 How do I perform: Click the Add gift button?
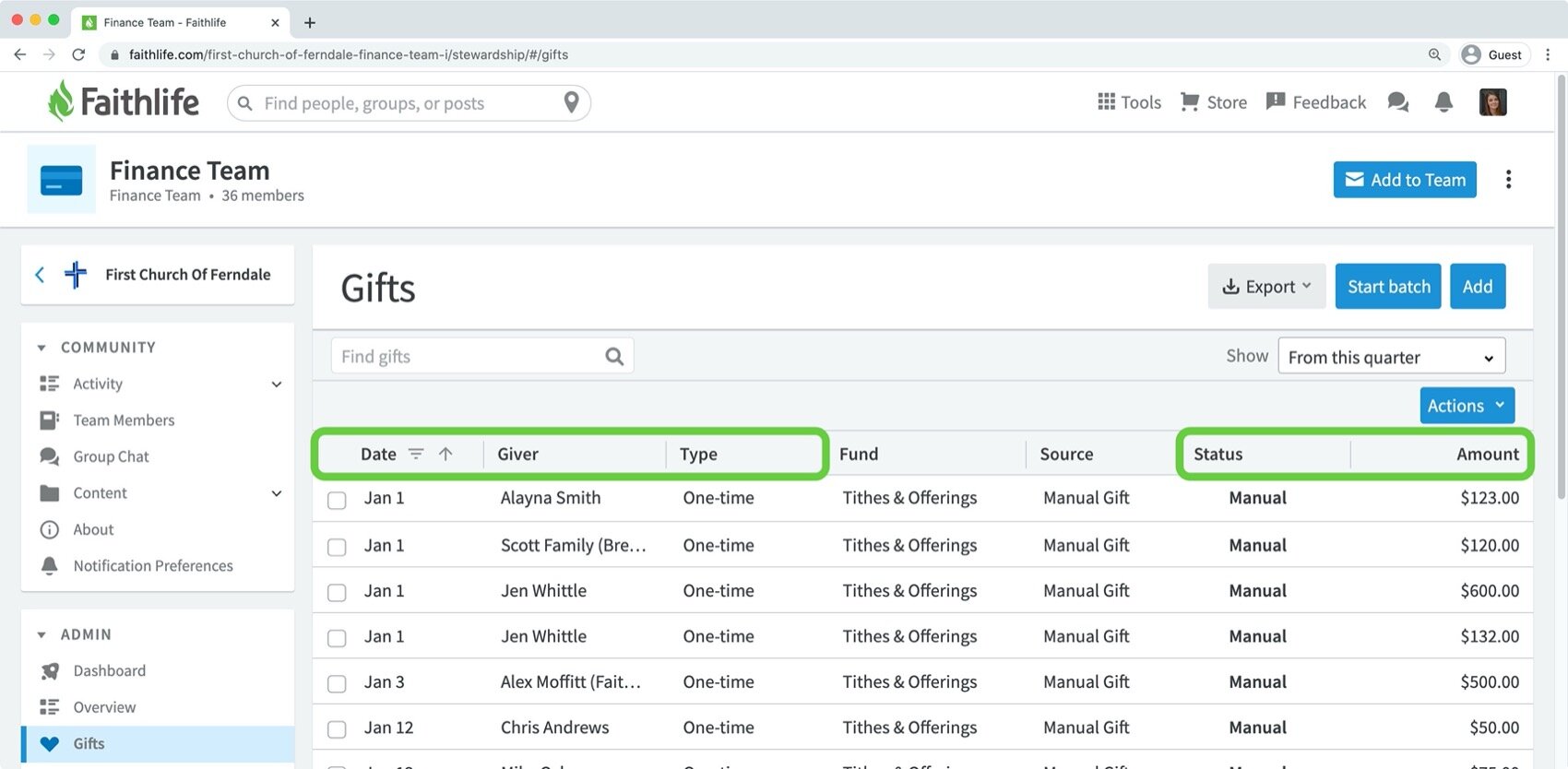click(1477, 287)
